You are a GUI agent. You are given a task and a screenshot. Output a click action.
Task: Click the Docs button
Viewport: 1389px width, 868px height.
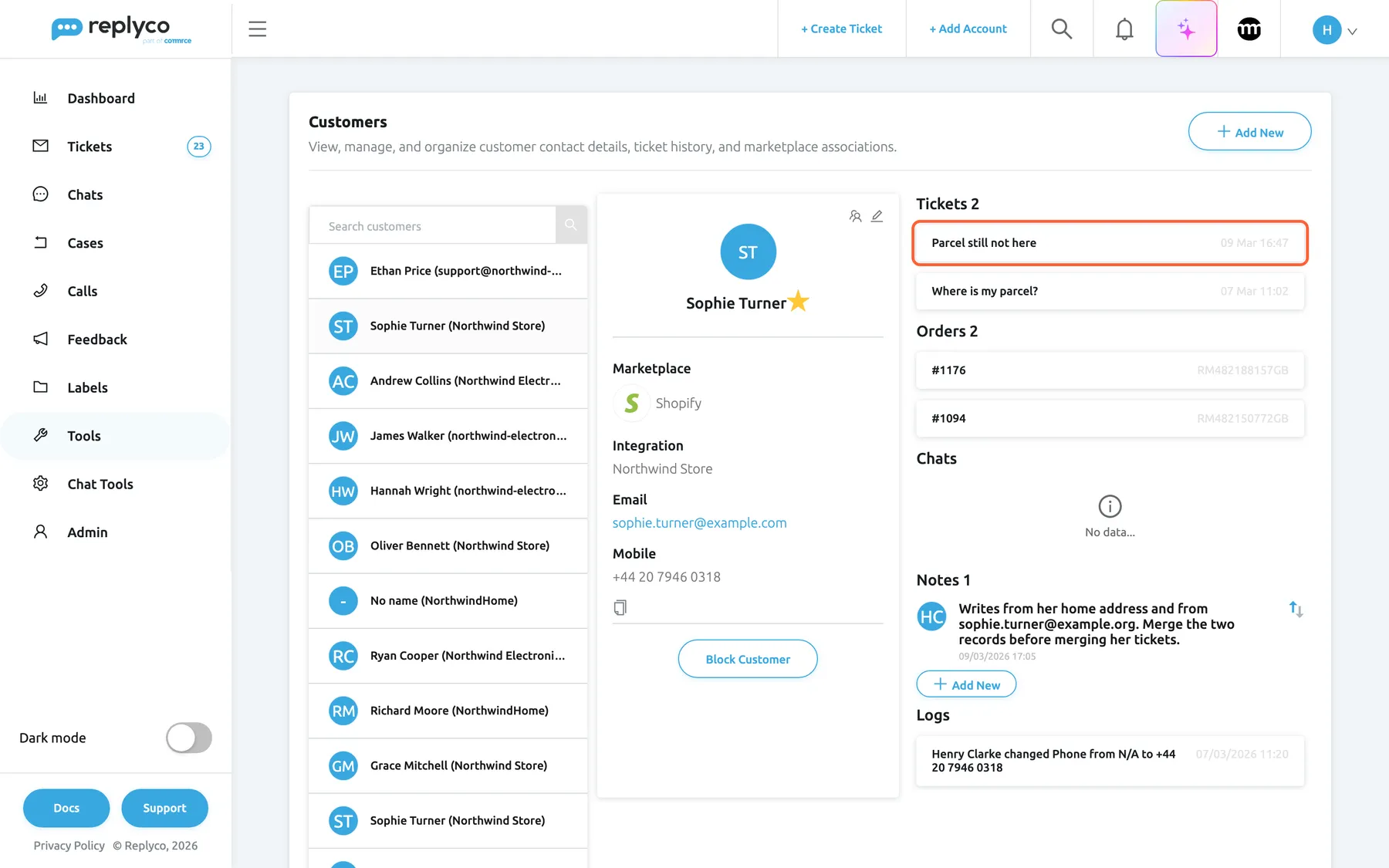(x=66, y=808)
